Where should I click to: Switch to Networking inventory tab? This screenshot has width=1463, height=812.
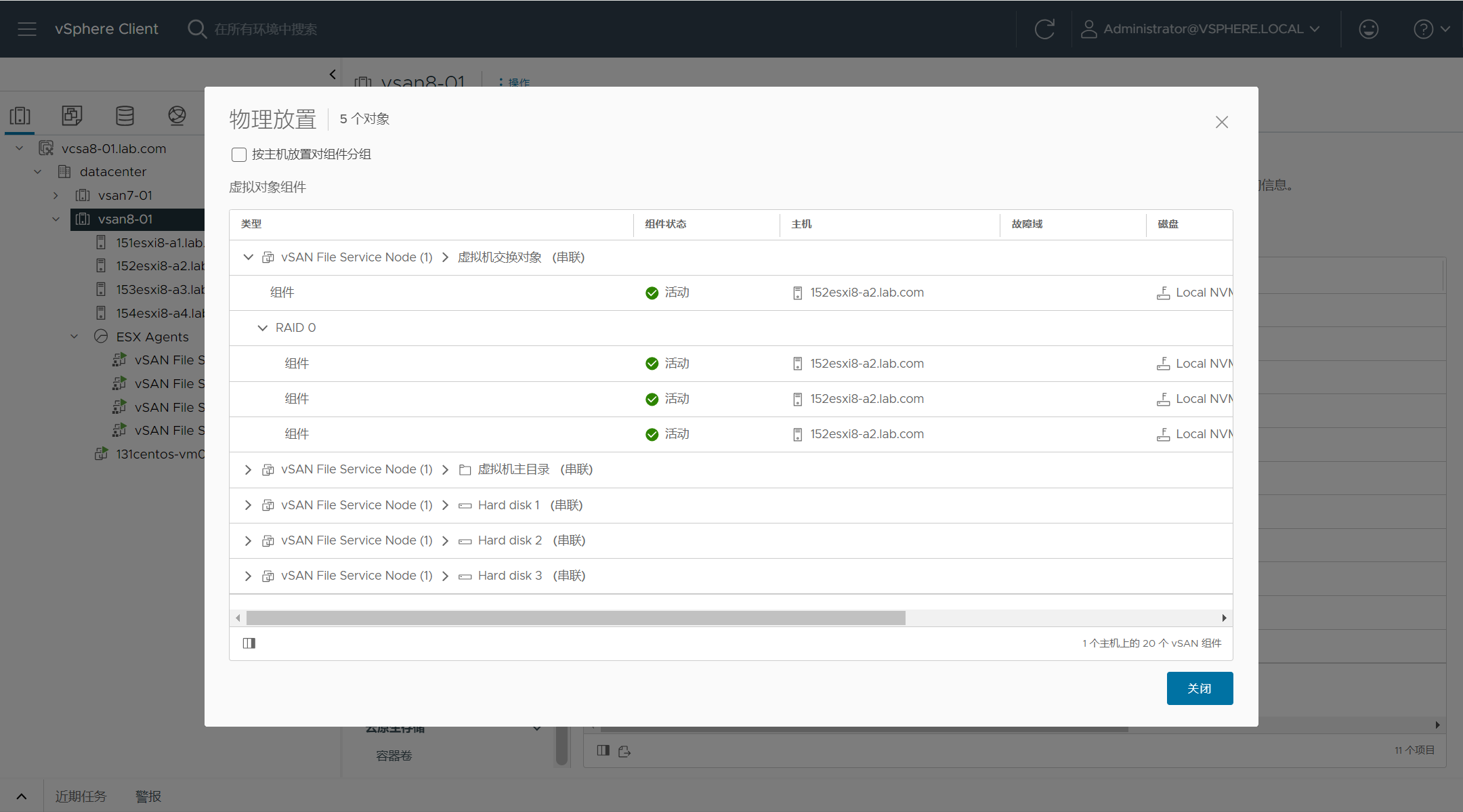pos(177,116)
